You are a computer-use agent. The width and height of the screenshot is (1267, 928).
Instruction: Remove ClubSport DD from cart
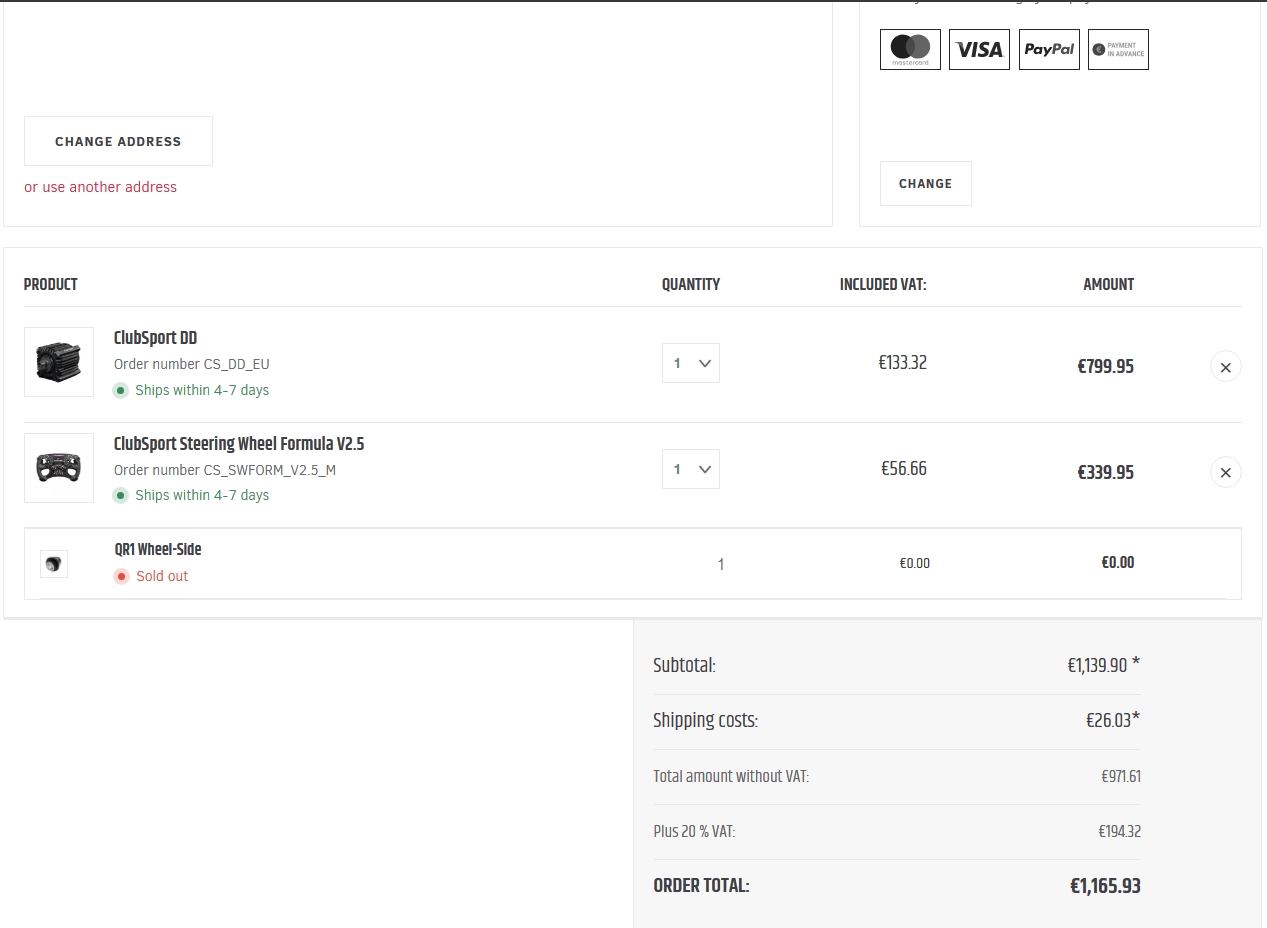tap(1225, 367)
